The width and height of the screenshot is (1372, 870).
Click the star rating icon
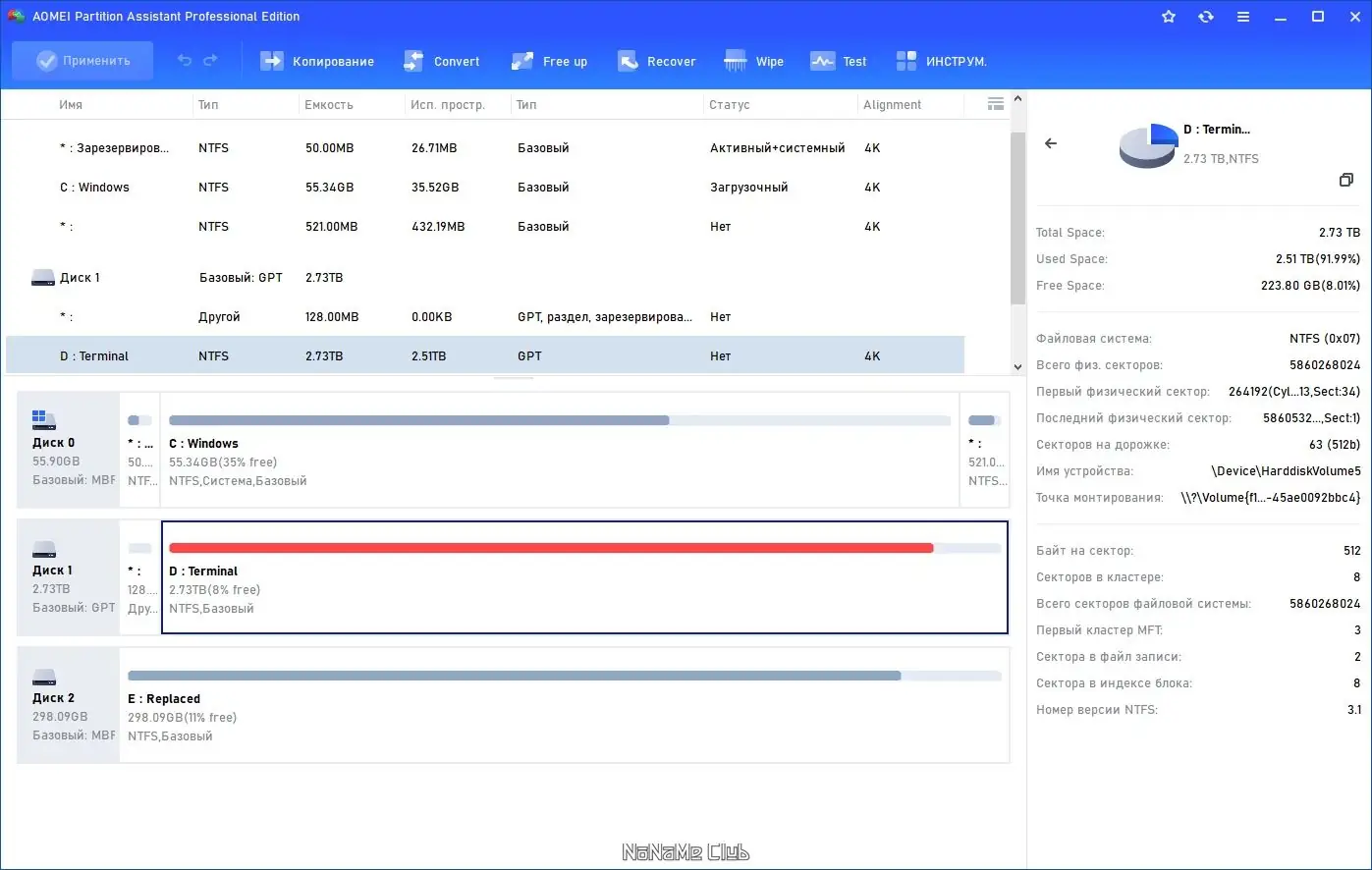click(1168, 17)
